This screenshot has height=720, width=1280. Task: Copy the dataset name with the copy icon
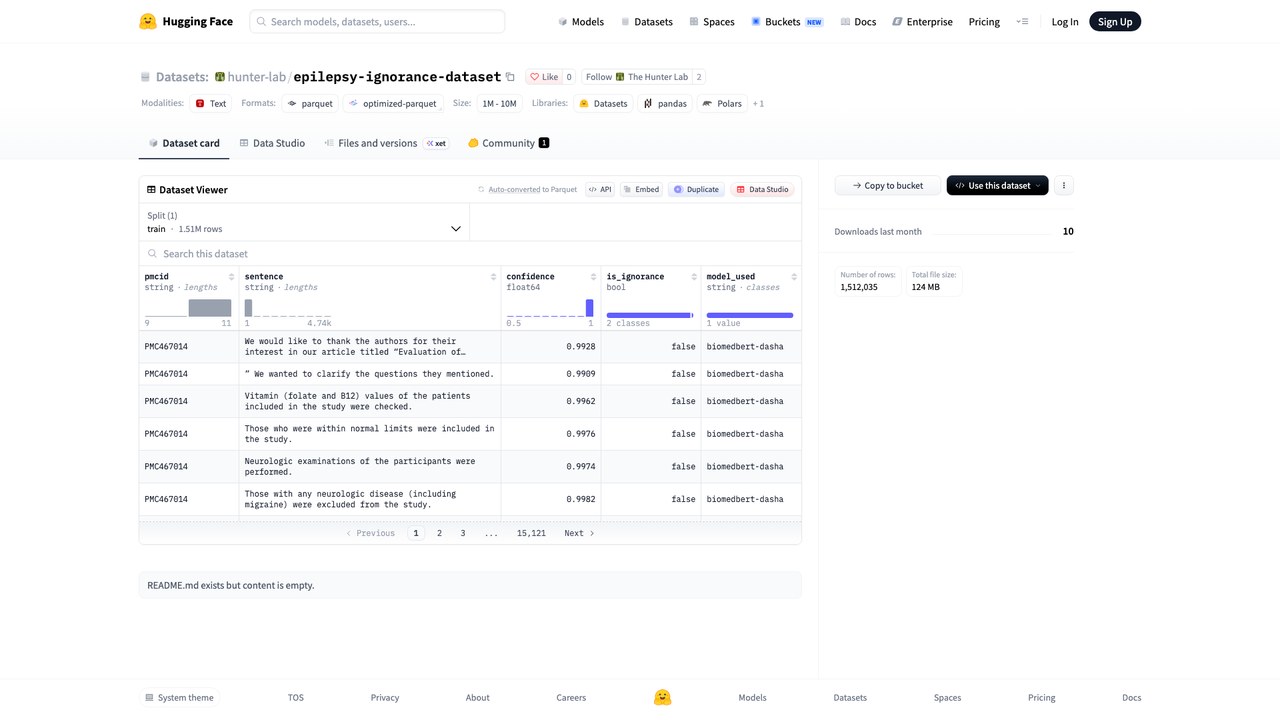[x=510, y=77]
